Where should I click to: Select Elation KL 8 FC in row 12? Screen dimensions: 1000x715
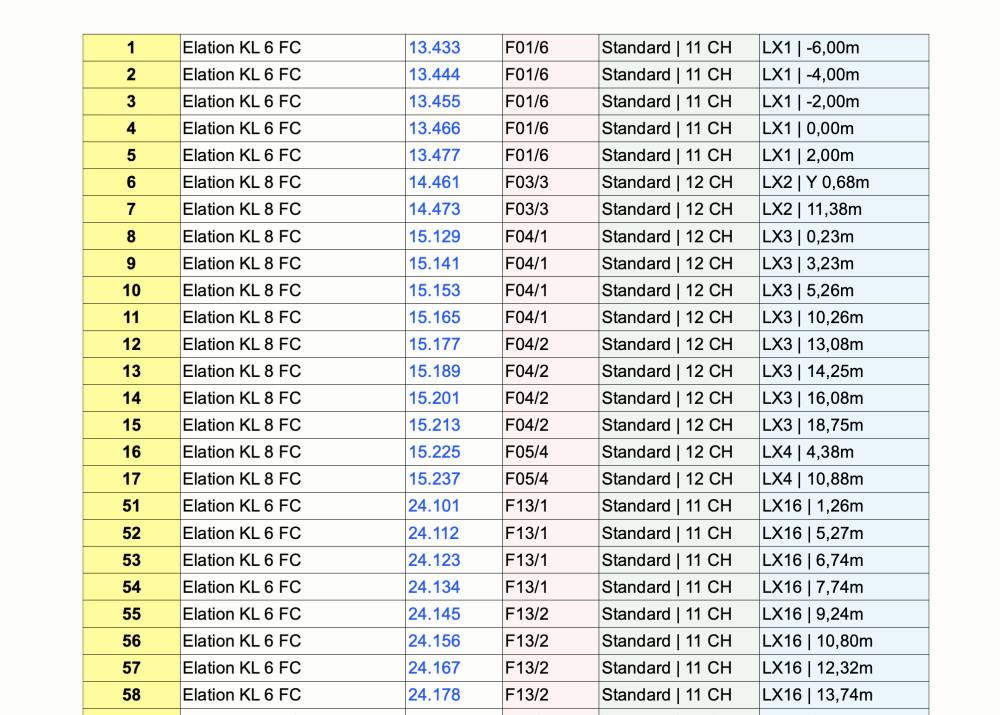click(241, 344)
